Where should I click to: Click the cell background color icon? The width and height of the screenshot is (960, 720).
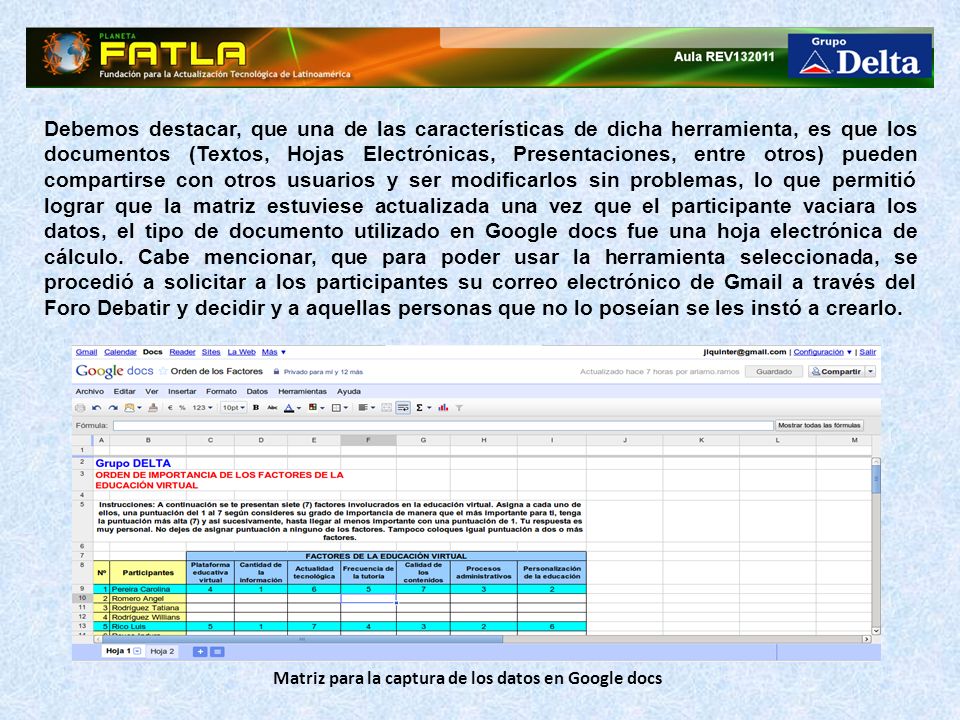click(x=313, y=408)
